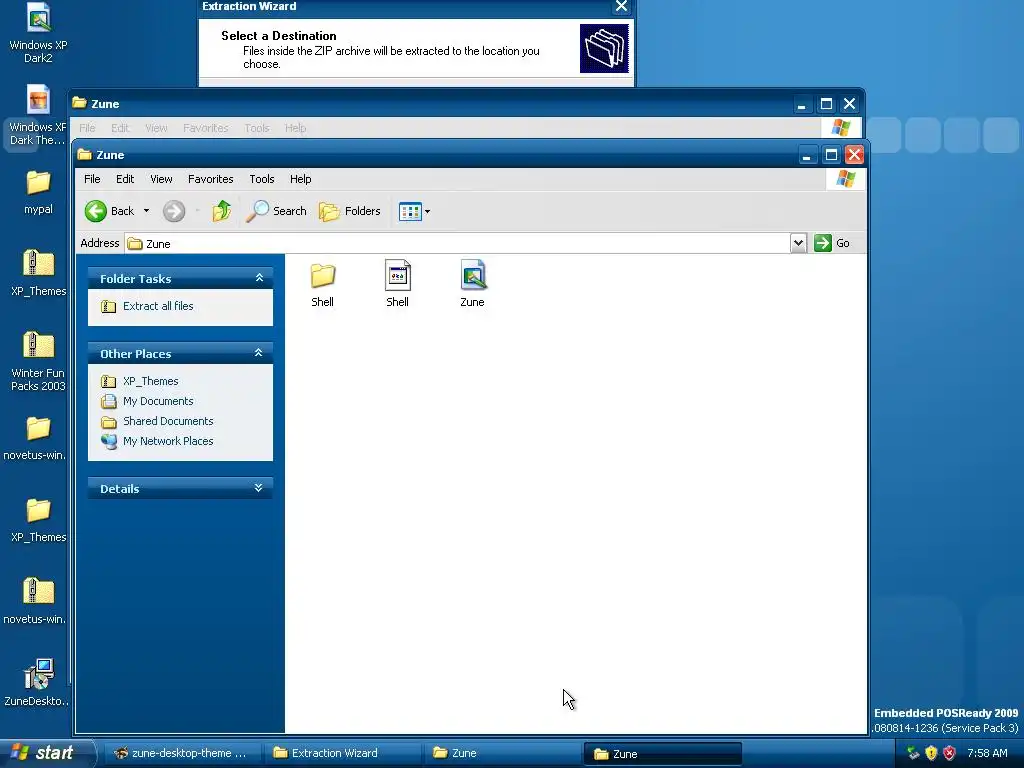
Task: Select Winter Fun Packs 2003 desktop icon
Action: pyautogui.click(x=38, y=361)
